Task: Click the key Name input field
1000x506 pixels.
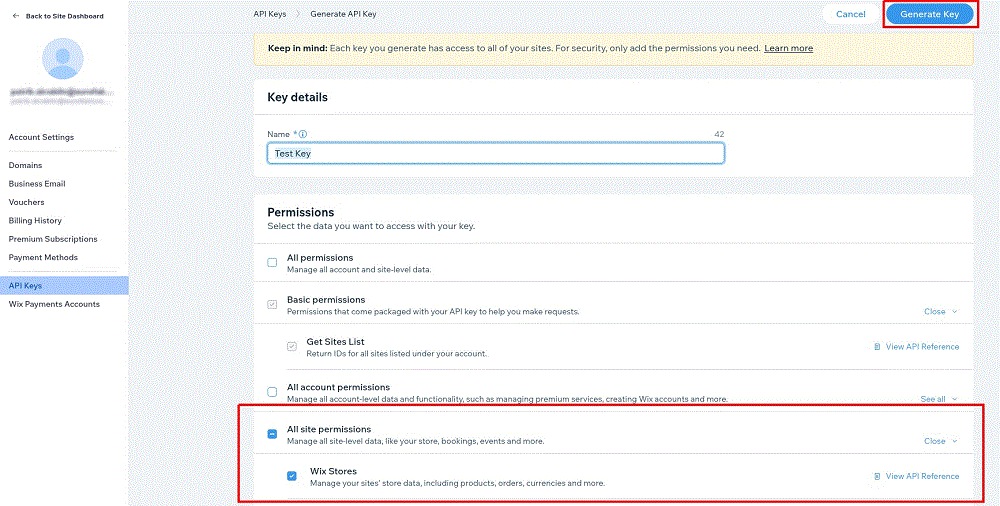Action: pyautogui.click(x=495, y=154)
